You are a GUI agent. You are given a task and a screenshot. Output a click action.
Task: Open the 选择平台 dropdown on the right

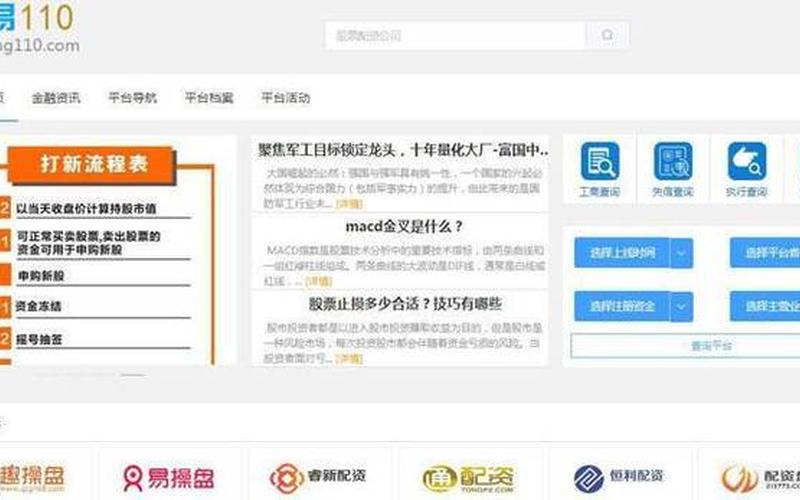765,253
